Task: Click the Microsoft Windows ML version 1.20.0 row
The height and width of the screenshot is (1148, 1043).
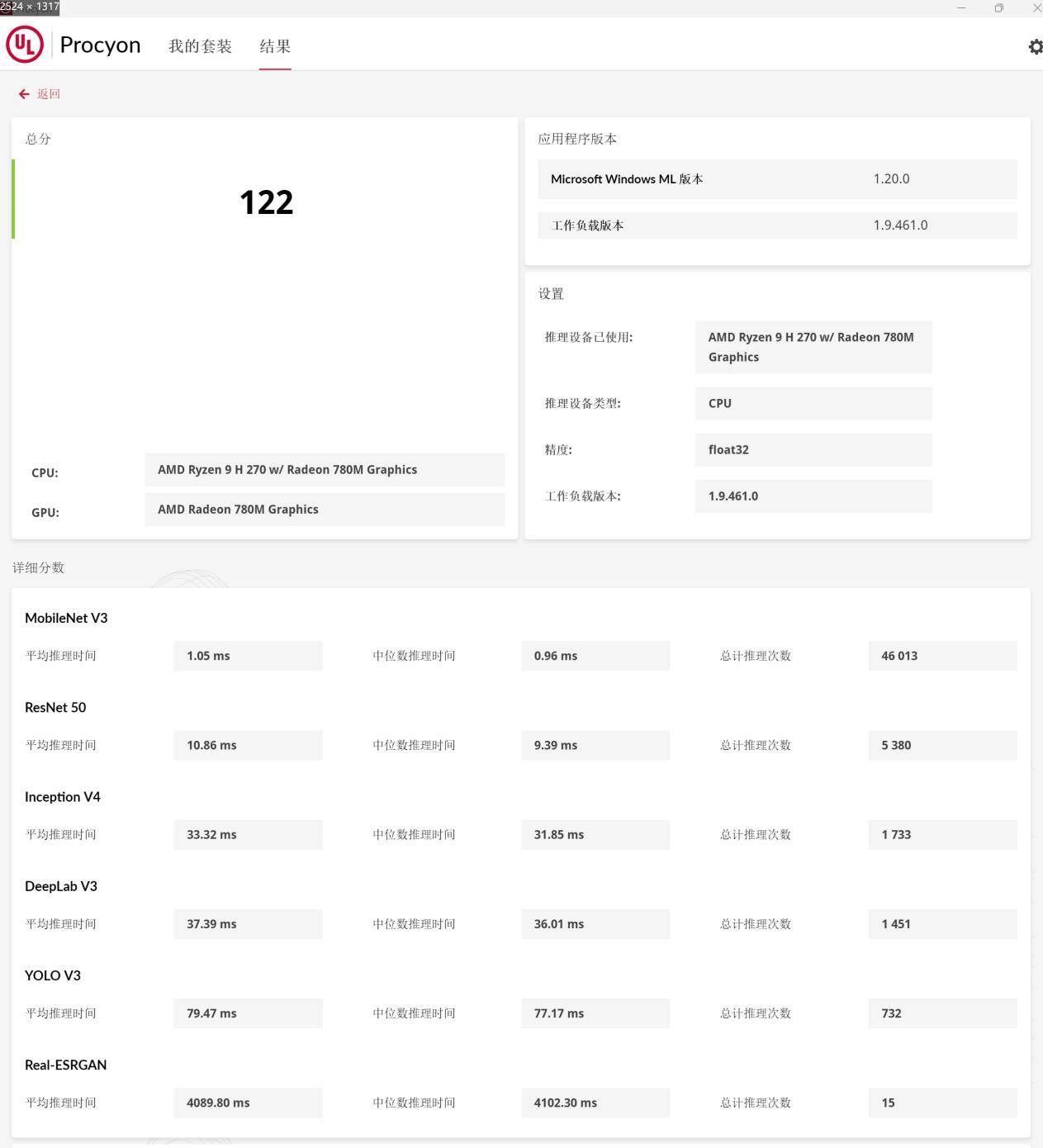Action: tap(776, 179)
